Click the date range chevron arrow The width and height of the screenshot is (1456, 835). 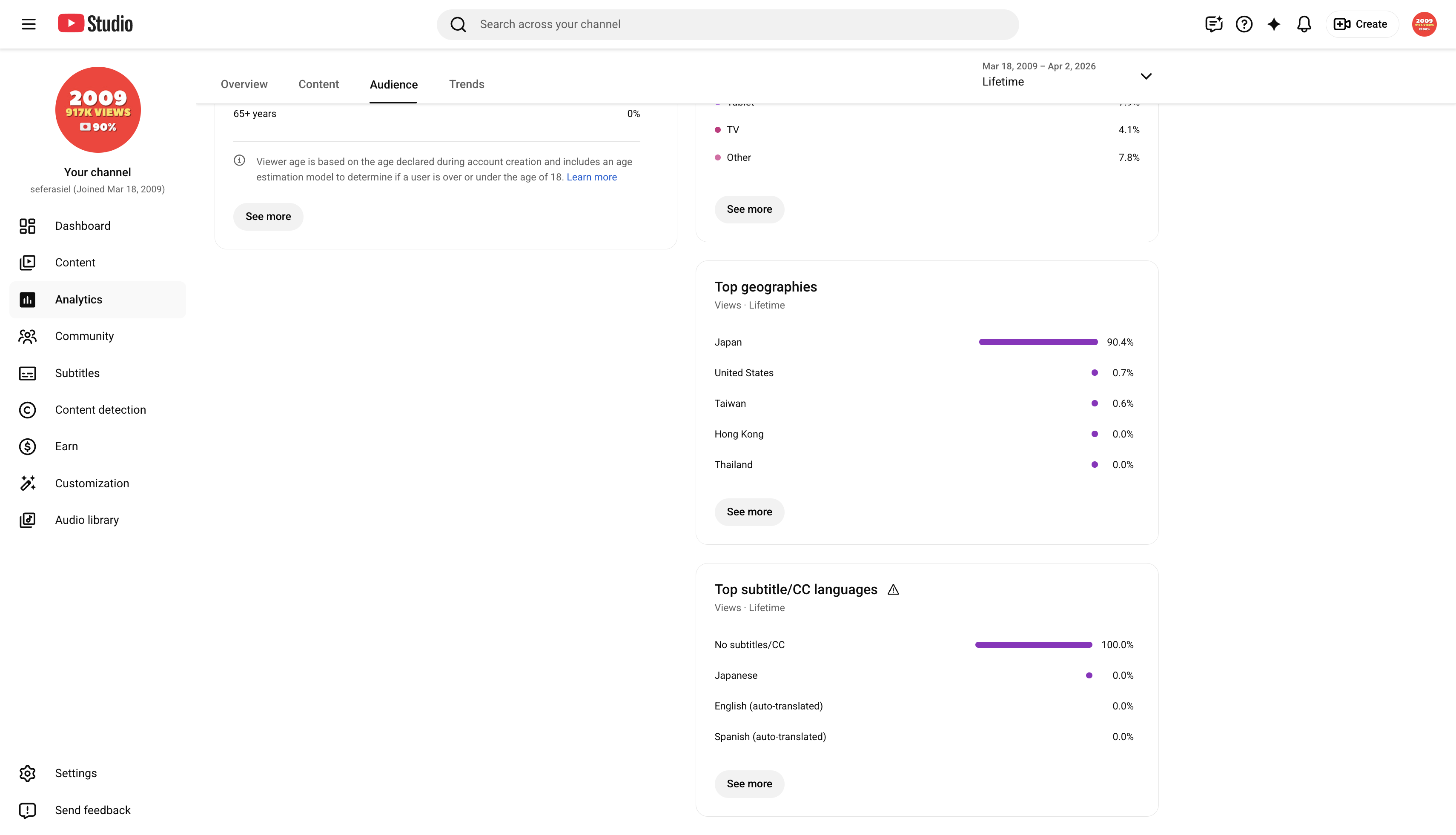pos(1146,76)
